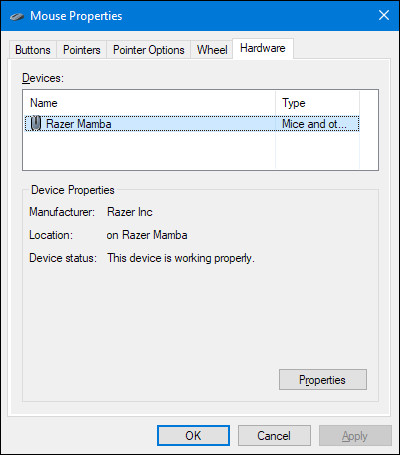Image resolution: width=400 pixels, height=455 pixels.
Task: Open device Properties button
Action: pos(323,380)
